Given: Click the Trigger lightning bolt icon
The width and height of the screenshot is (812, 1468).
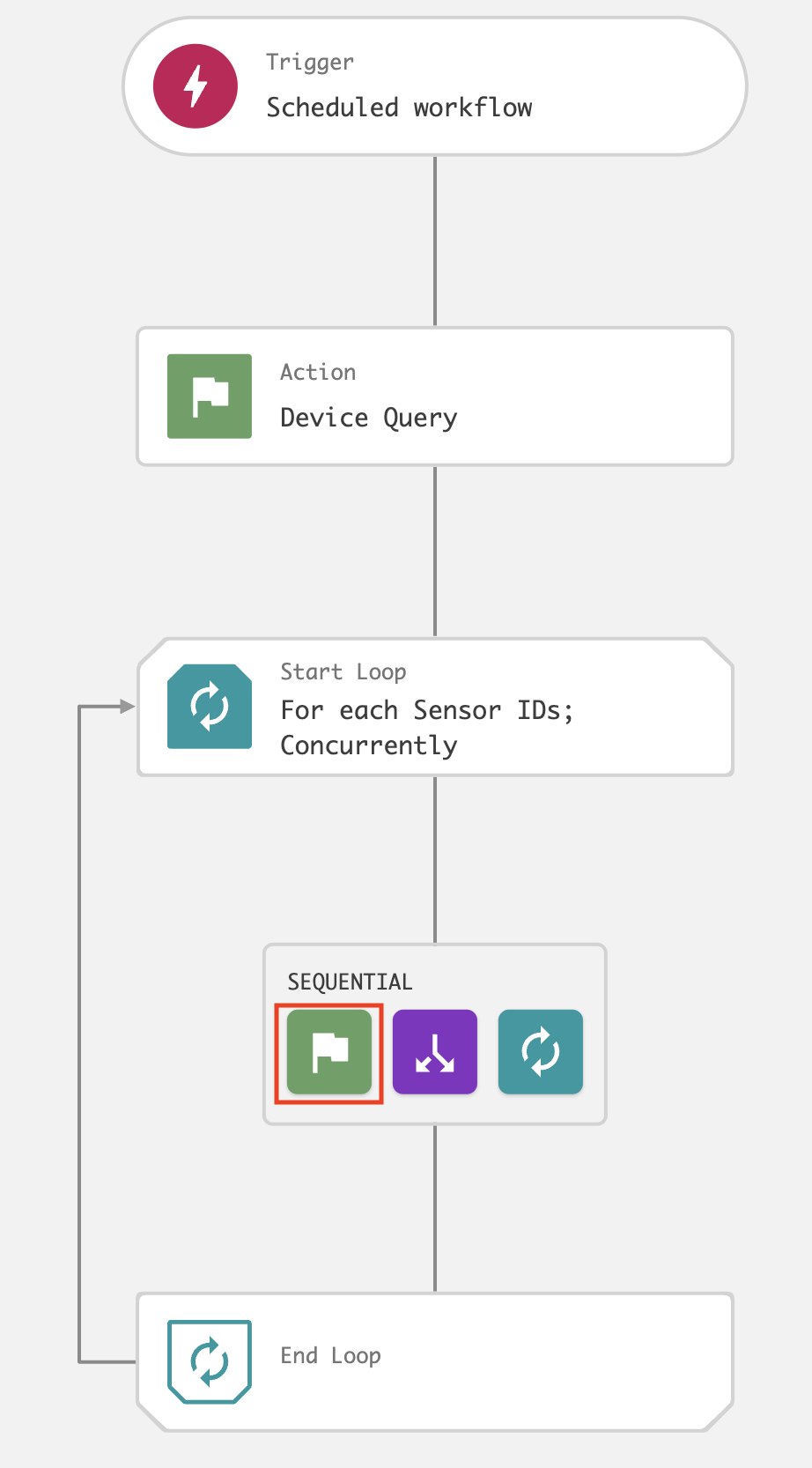Looking at the screenshot, I should tap(195, 86).
